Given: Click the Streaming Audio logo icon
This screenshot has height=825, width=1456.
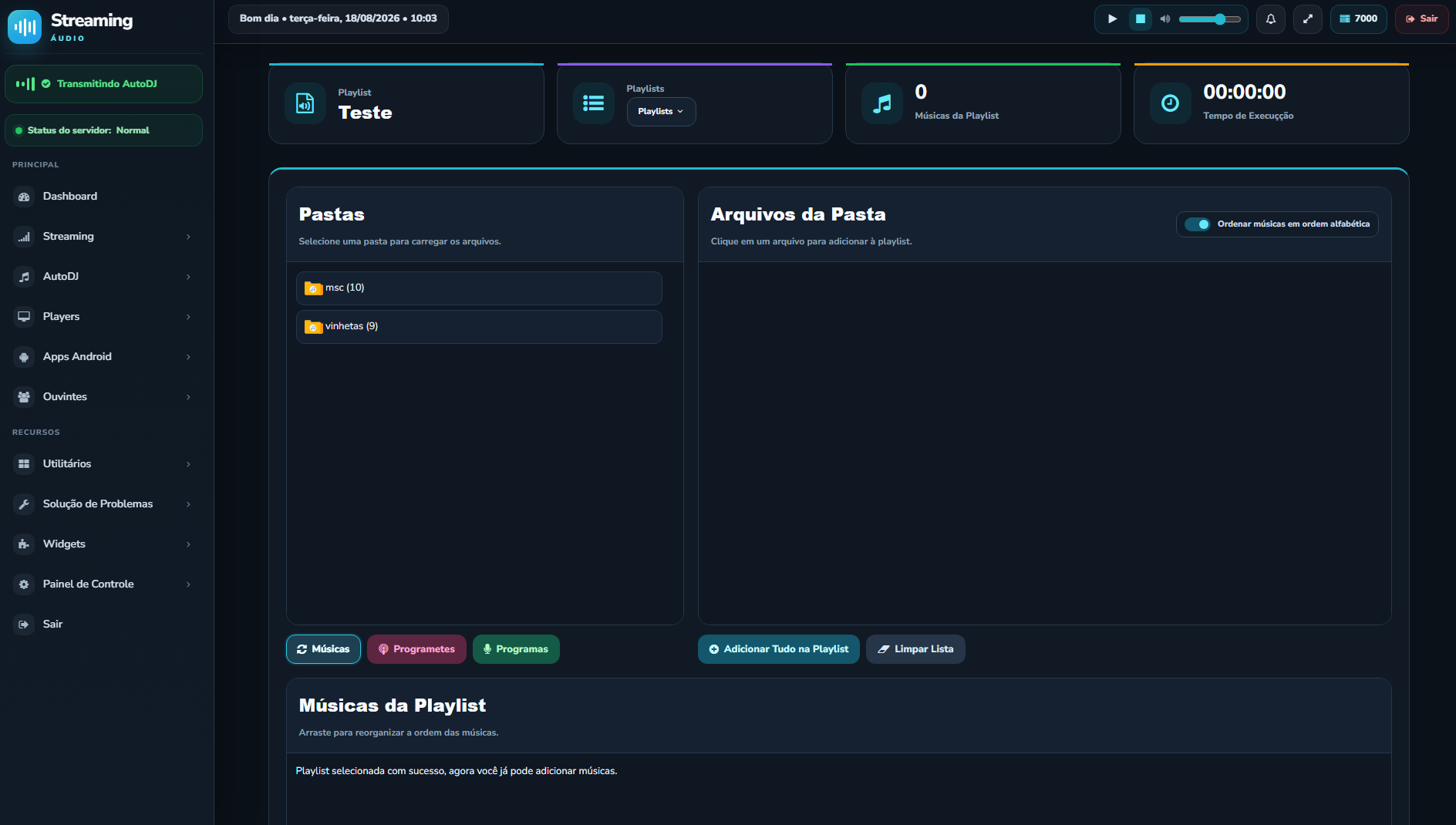Looking at the screenshot, I should (x=25, y=27).
